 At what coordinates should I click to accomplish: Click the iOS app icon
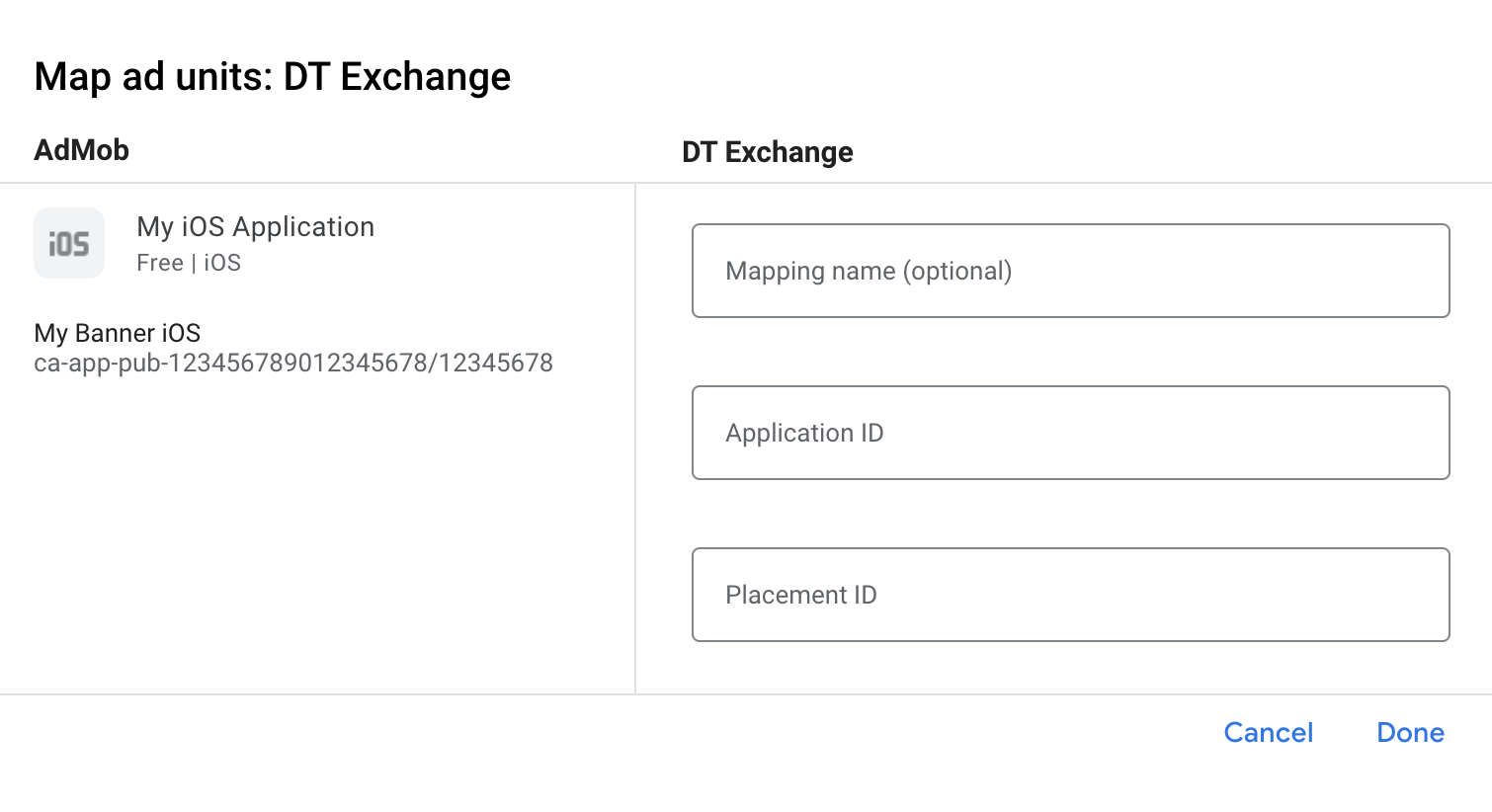(x=69, y=243)
